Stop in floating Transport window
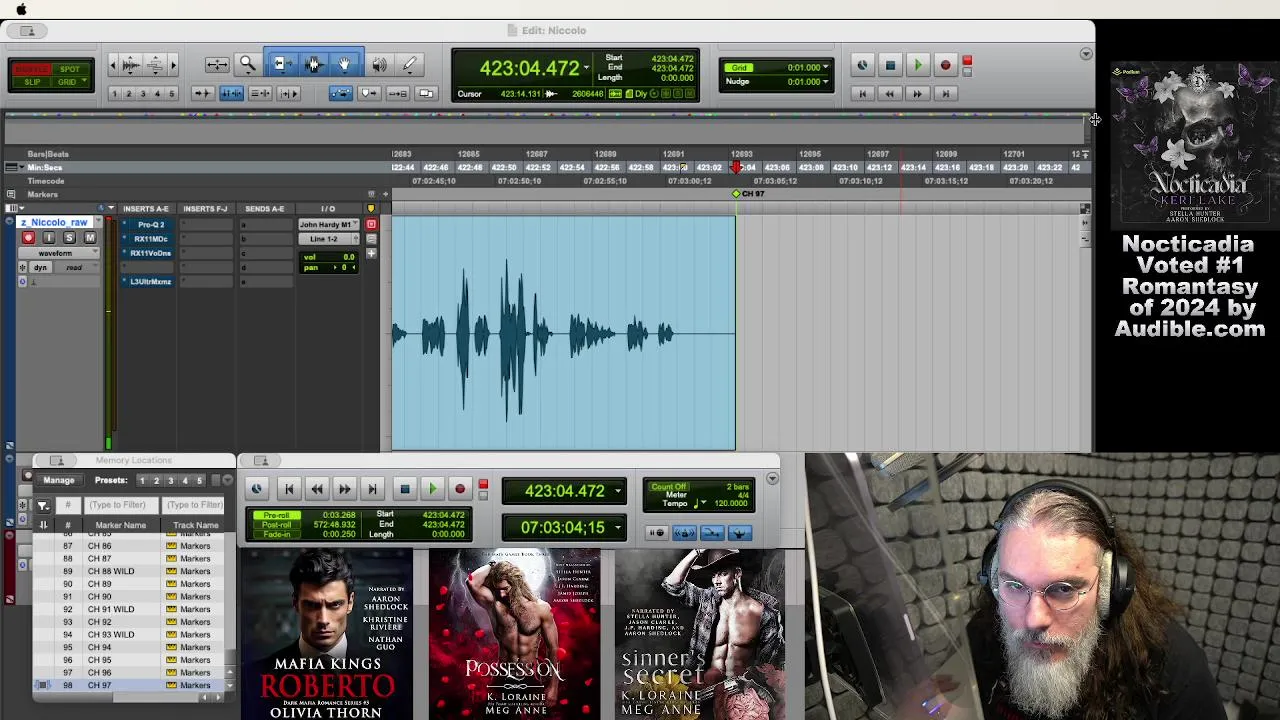The width and height of the screenshot is (1280, 720). point(404,489)
